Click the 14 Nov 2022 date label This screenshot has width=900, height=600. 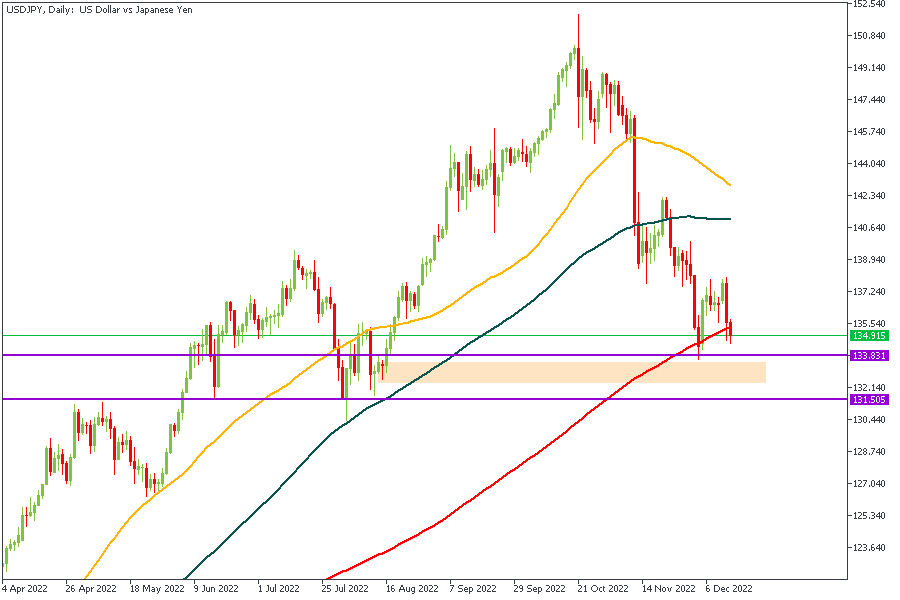point(666,590)
